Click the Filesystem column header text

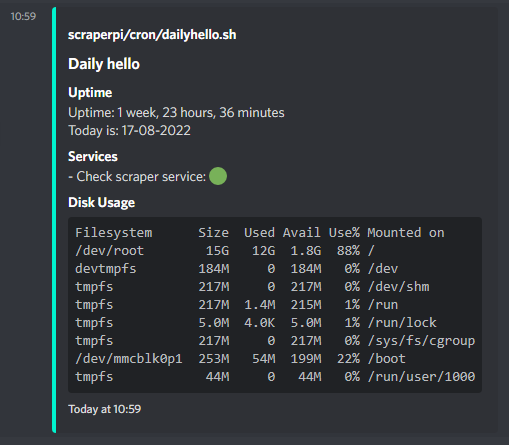point(114,233)
